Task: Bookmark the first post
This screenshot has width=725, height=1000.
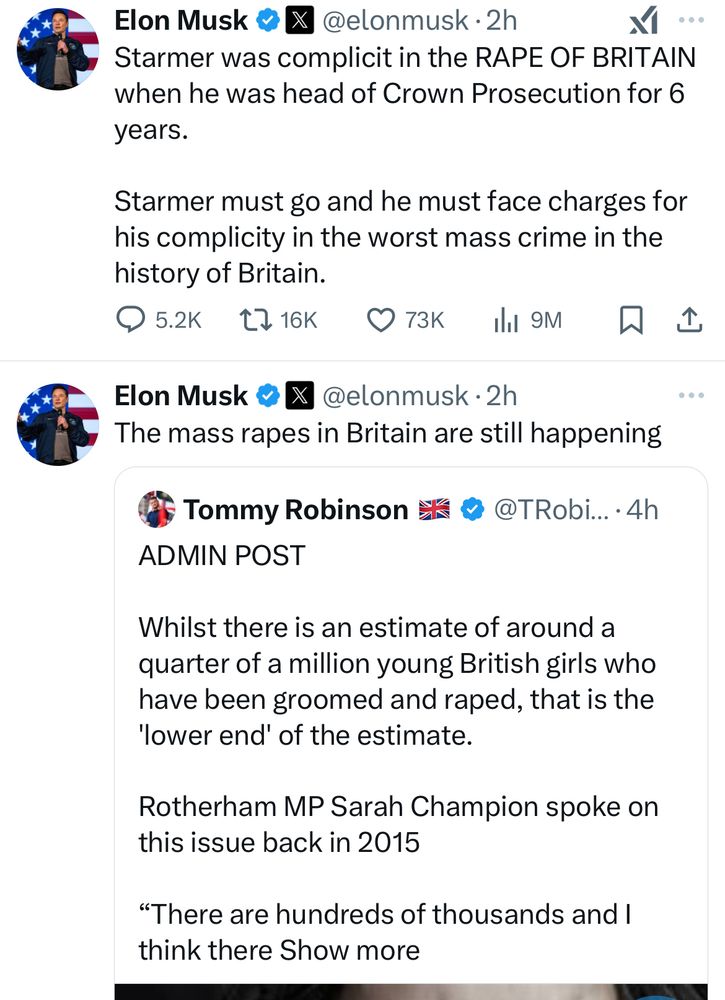Action: pyautogui.click(x=631, y=320)
